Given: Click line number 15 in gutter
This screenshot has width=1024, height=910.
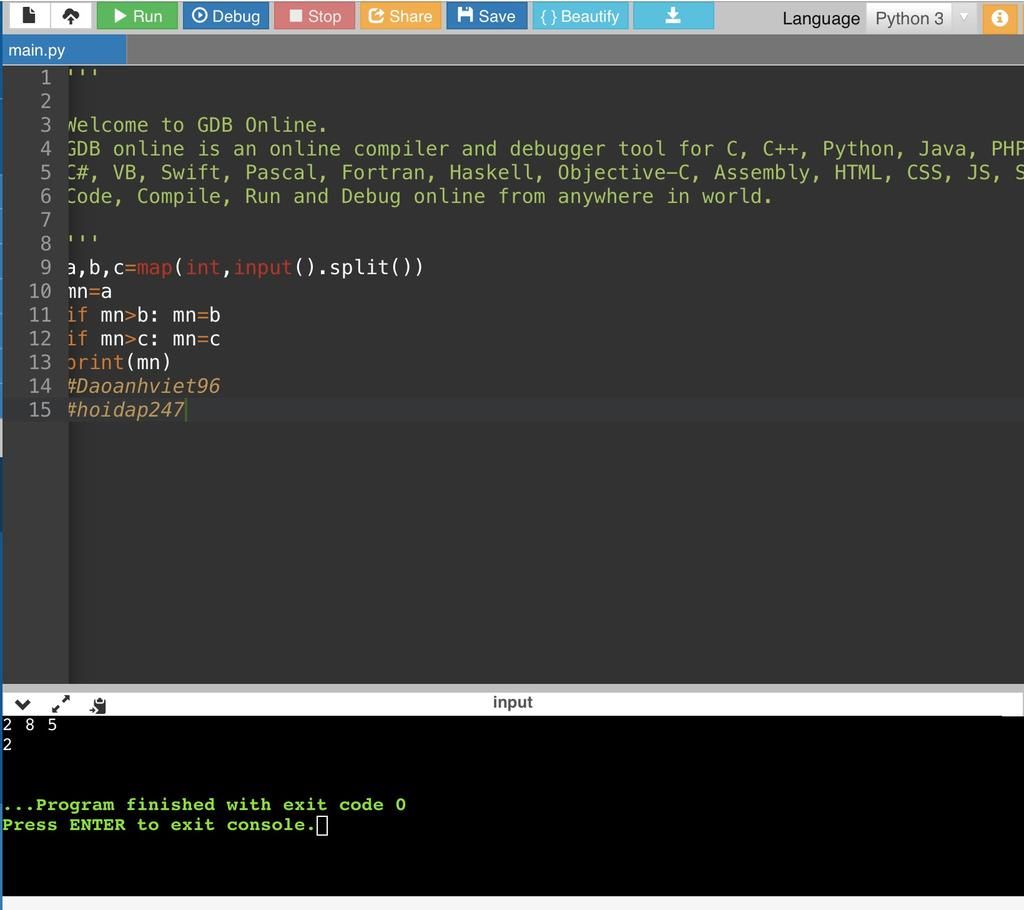Looking at the screenshot, I should (x=39, y=410).
